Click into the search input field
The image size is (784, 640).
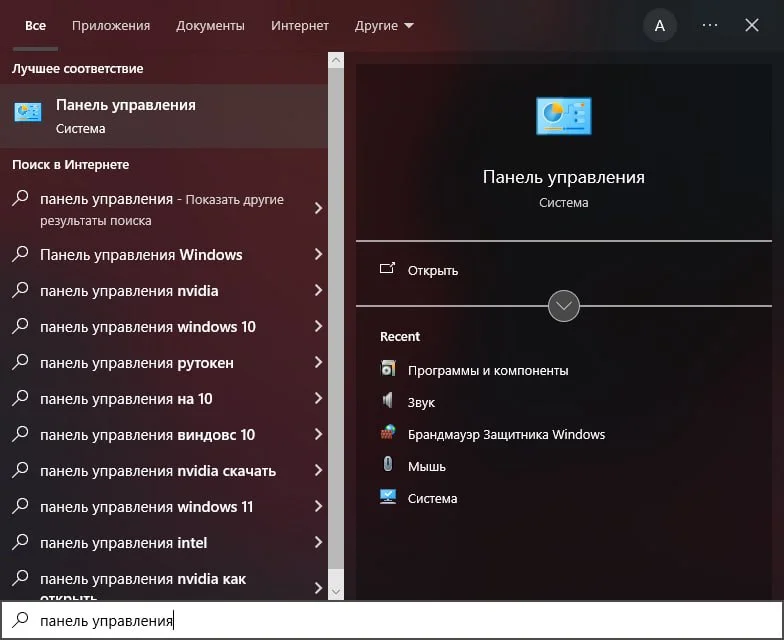(x=392, y=620)
